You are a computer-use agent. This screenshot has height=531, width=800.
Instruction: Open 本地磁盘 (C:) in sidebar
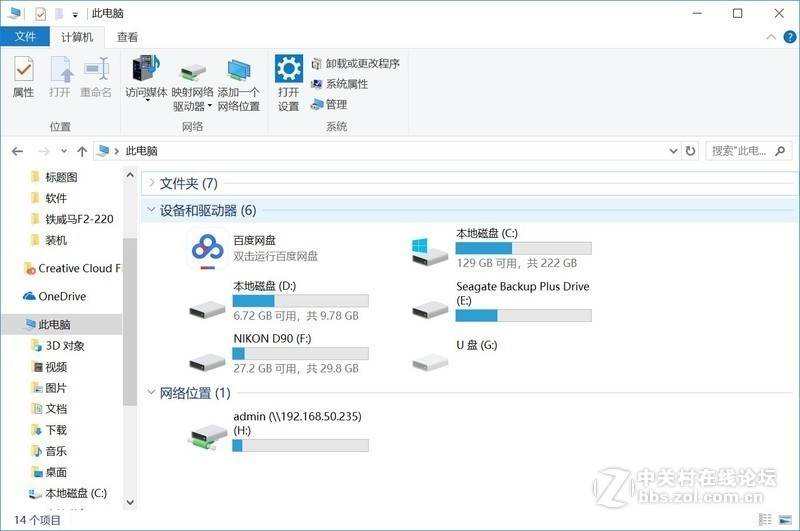(68, 493)
